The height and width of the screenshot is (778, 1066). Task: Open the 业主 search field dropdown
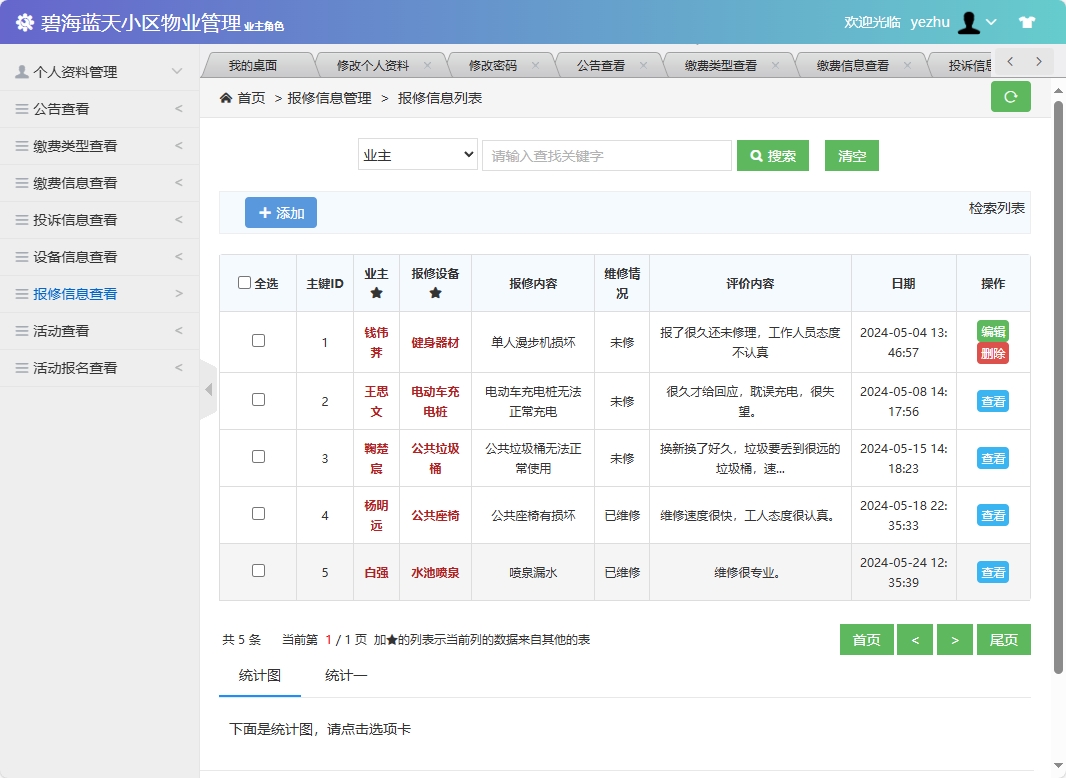coord(417,156)
